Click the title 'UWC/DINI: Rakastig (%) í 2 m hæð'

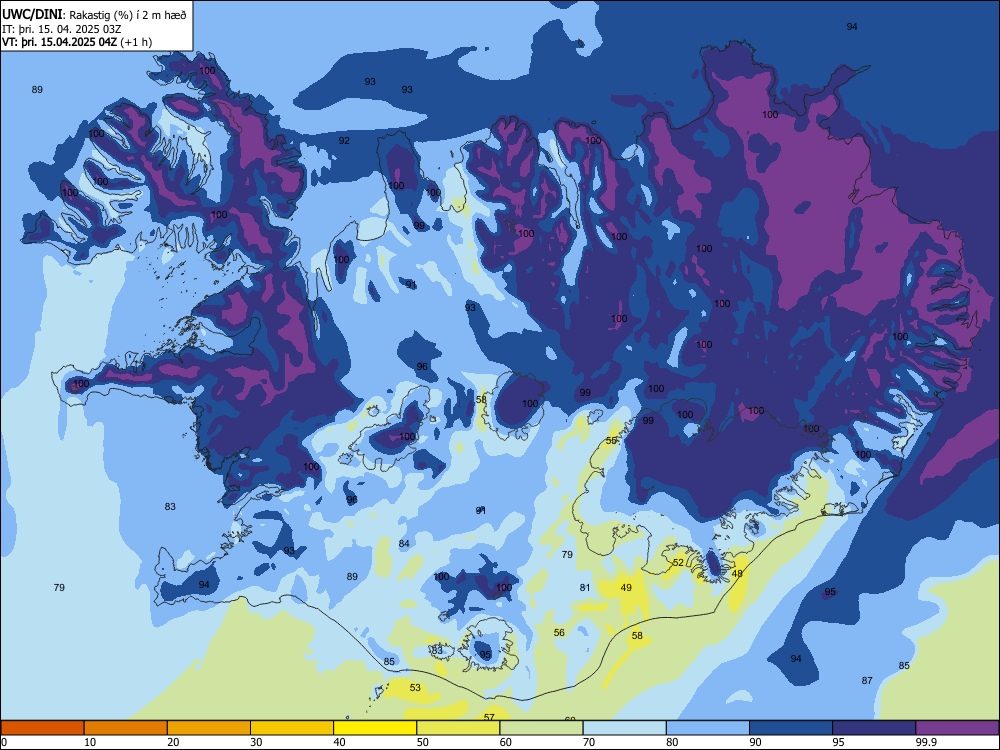(x=94, y=15)
